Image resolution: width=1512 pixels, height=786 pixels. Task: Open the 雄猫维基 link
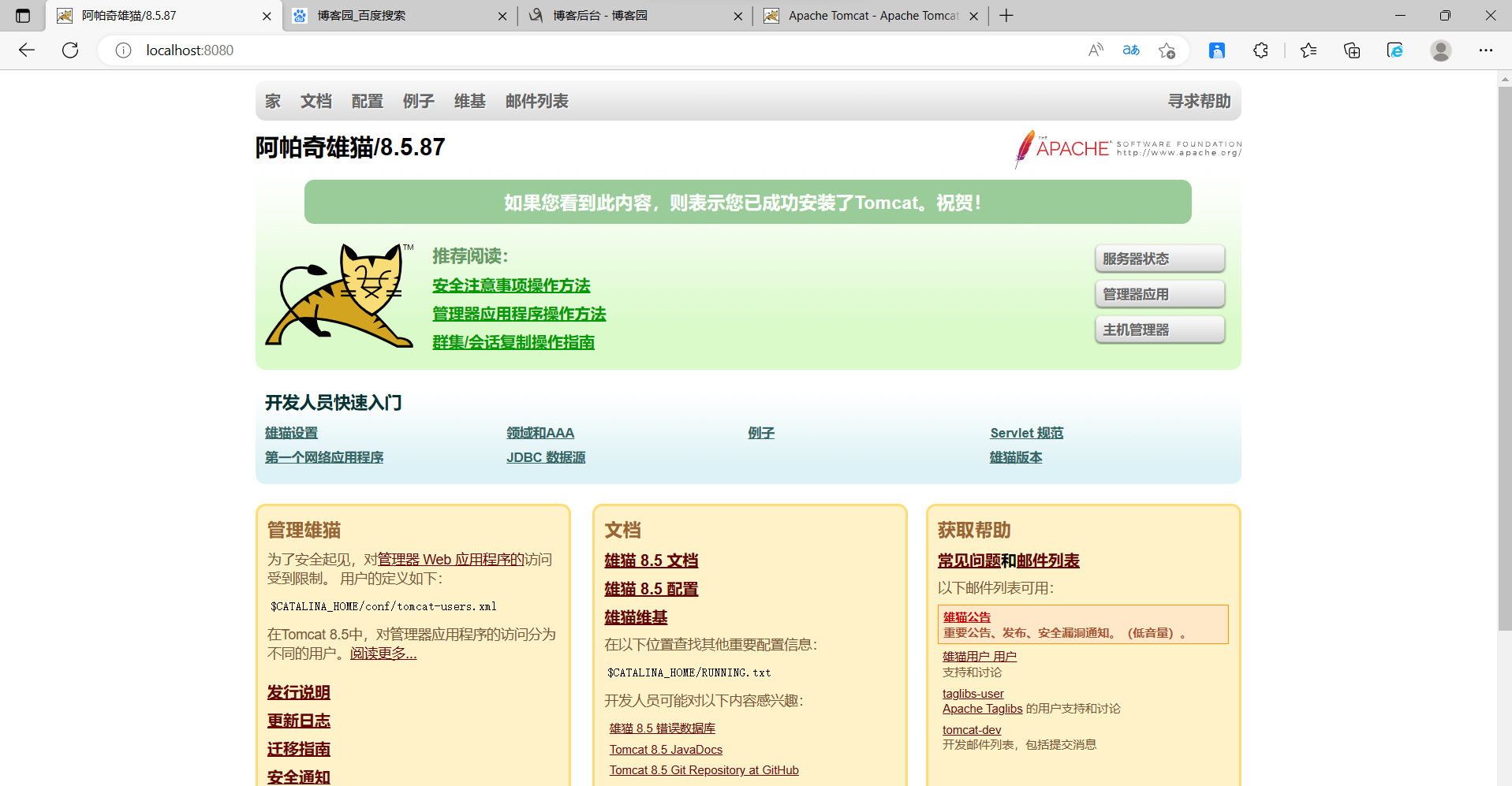(636, 617)
